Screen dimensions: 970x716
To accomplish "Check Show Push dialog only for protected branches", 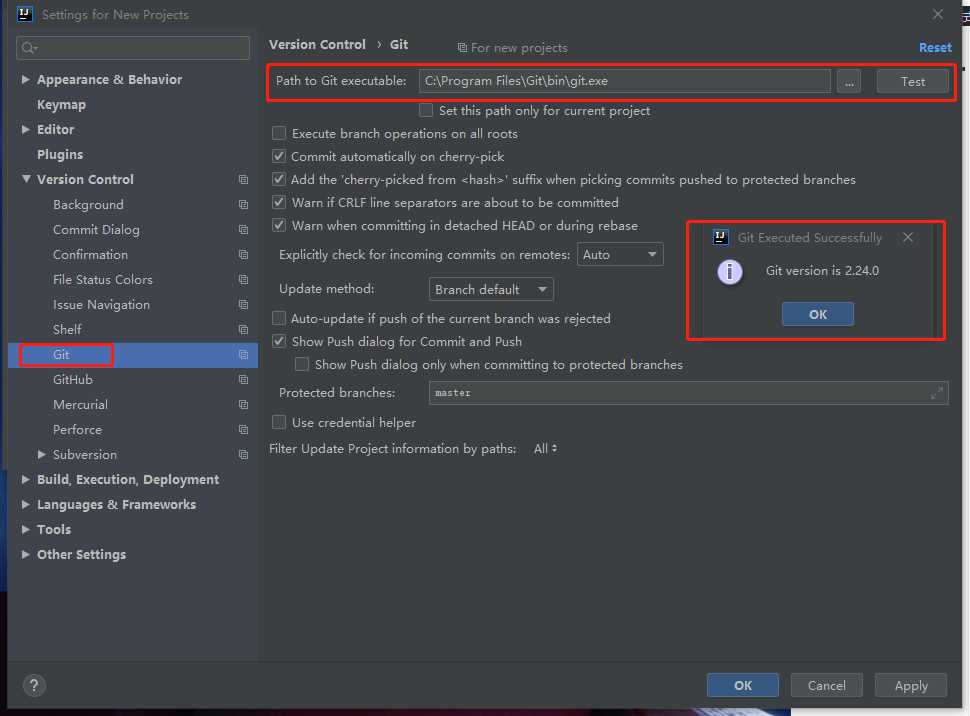I will tap(302, 364).
